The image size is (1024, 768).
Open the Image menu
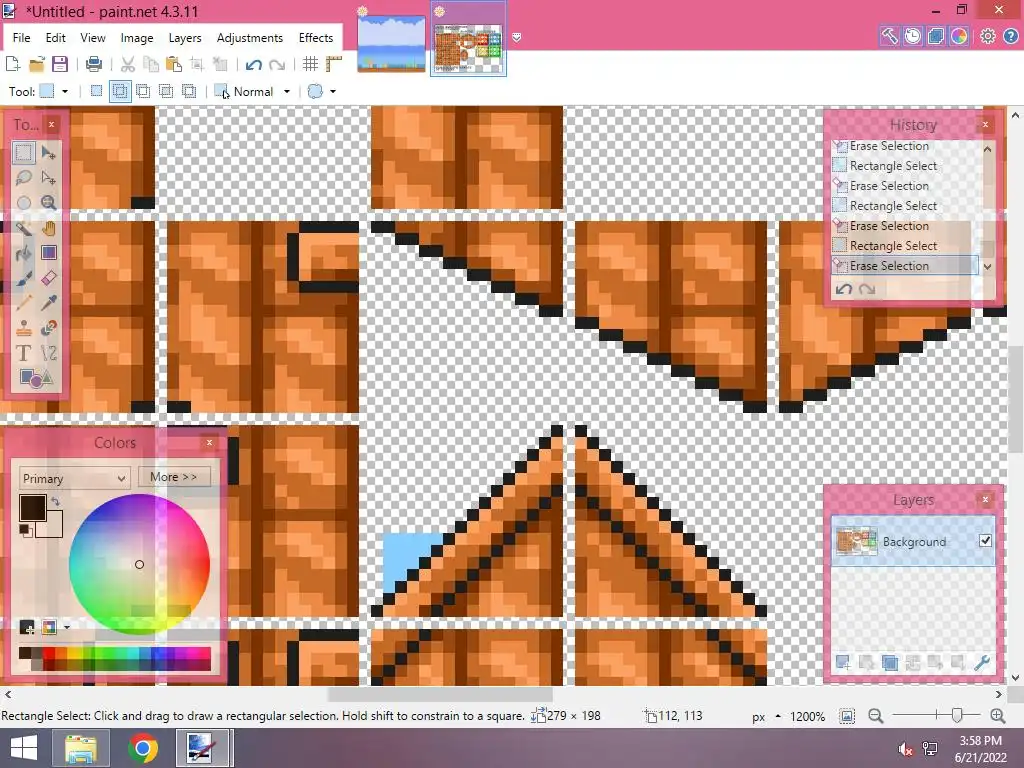(x=136, y=38)
